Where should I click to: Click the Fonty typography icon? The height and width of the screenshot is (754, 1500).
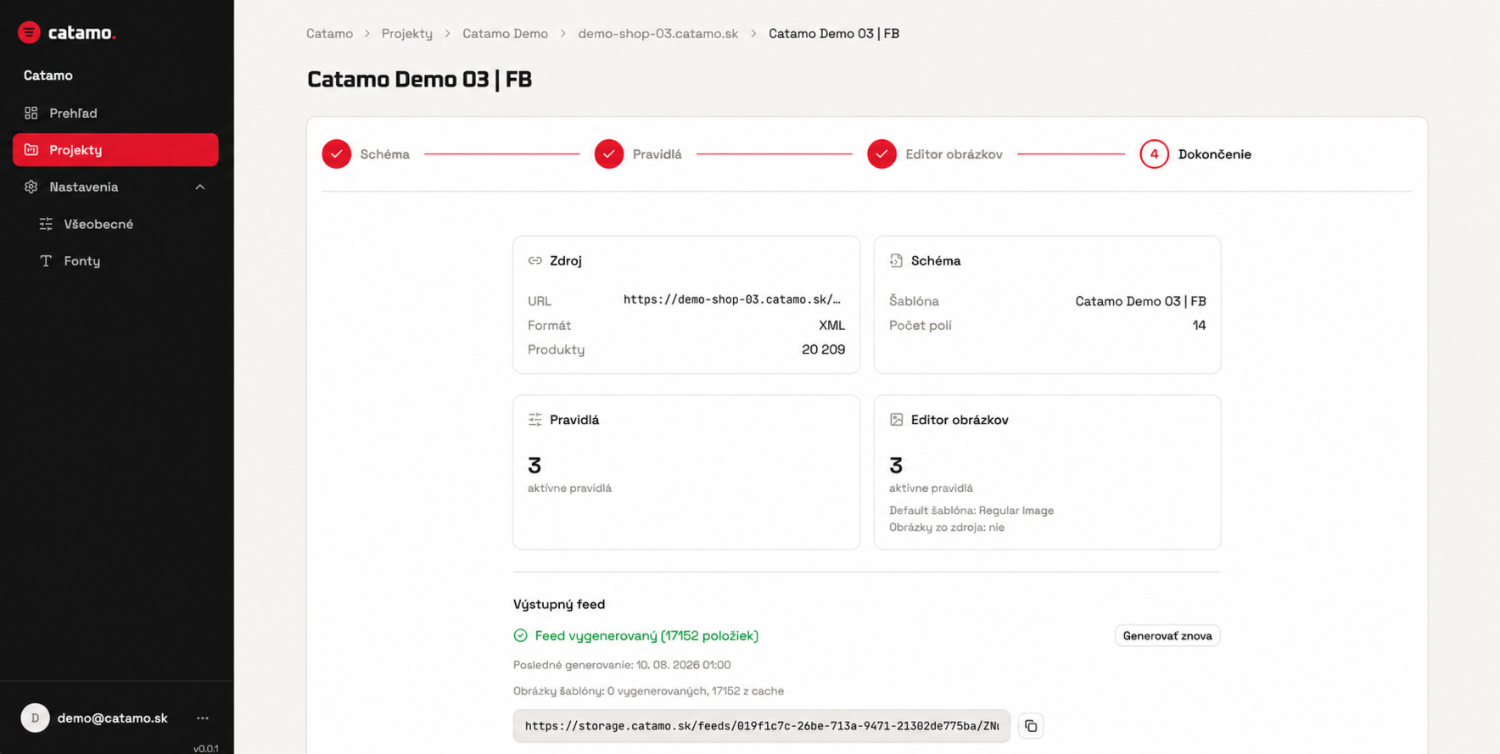(46, 261)
